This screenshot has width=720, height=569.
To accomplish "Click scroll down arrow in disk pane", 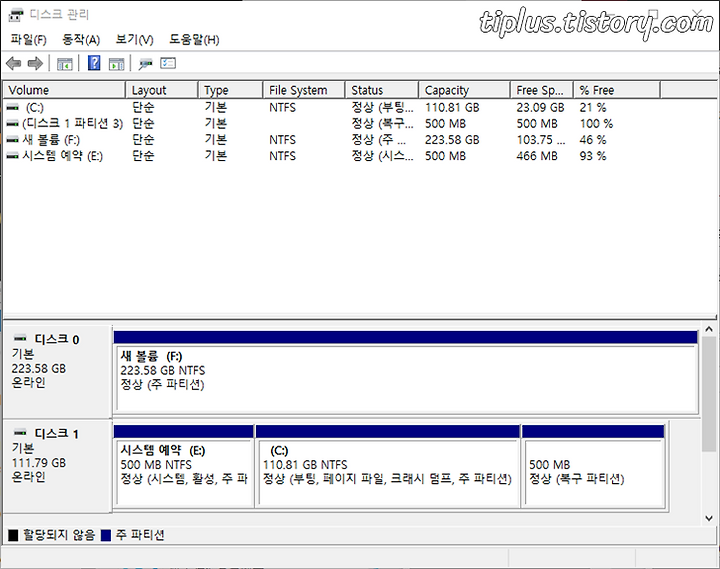I will point(709,518).
